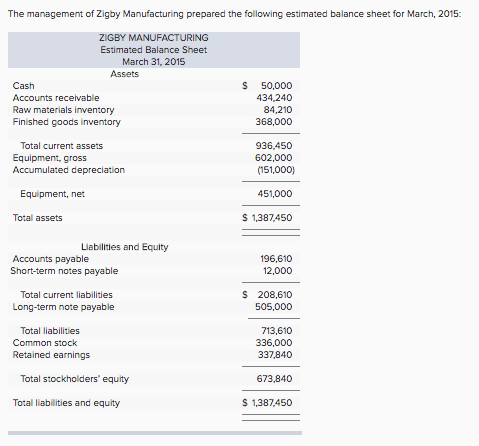Click the value 434,240

click(274, 98)
